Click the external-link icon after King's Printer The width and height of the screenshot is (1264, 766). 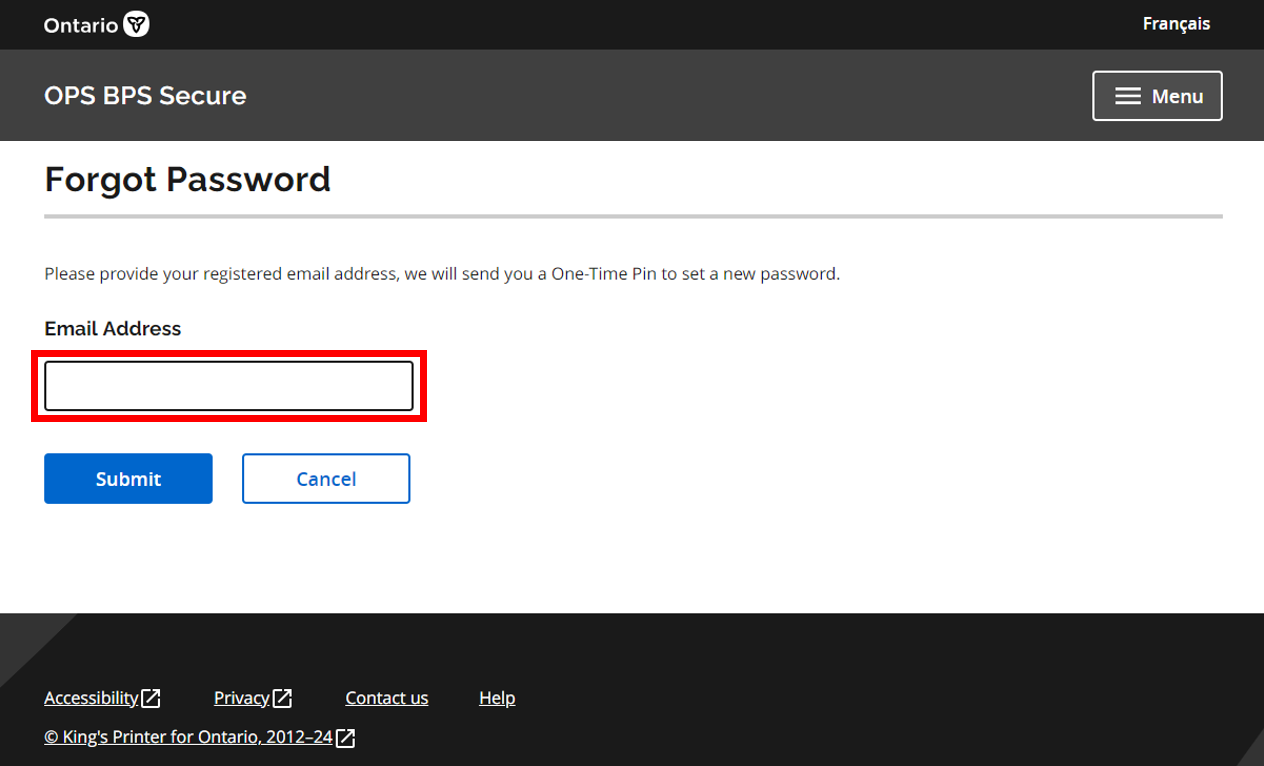tap(346, 738)
